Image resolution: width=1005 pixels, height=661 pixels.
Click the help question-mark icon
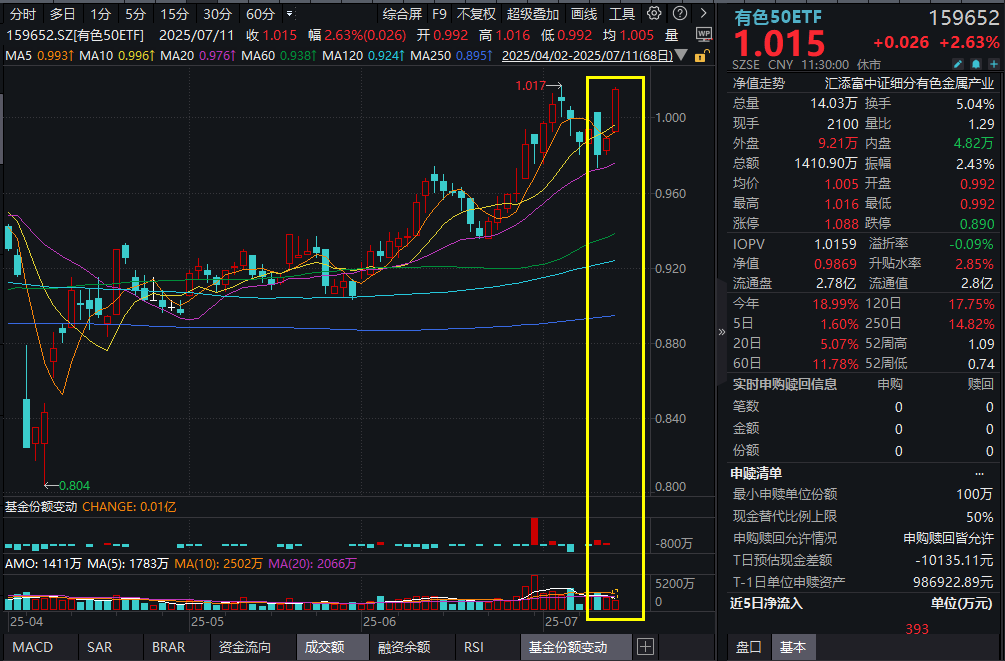tap(679, 14)
